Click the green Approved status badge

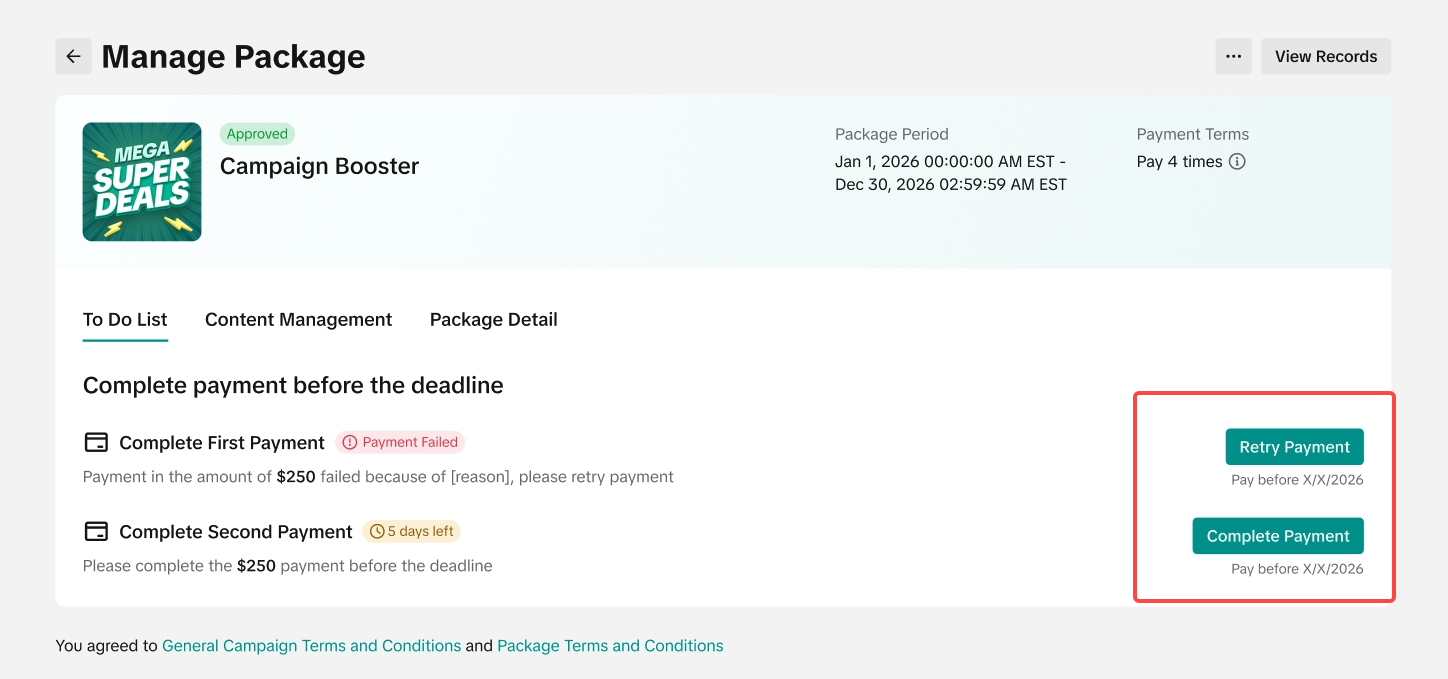point(257,134)
